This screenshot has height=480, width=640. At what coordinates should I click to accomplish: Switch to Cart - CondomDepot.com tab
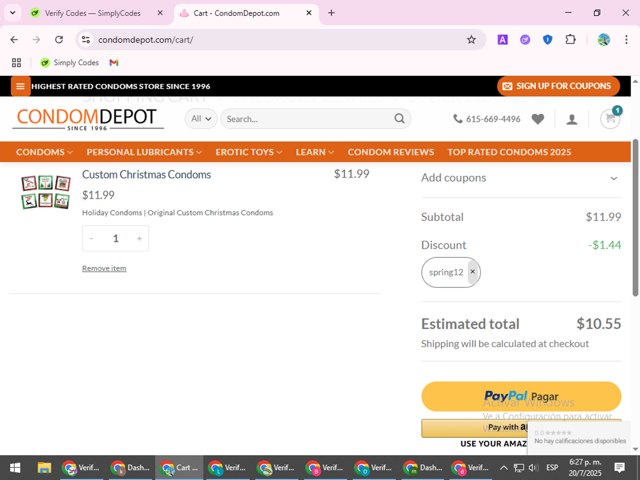246,13
